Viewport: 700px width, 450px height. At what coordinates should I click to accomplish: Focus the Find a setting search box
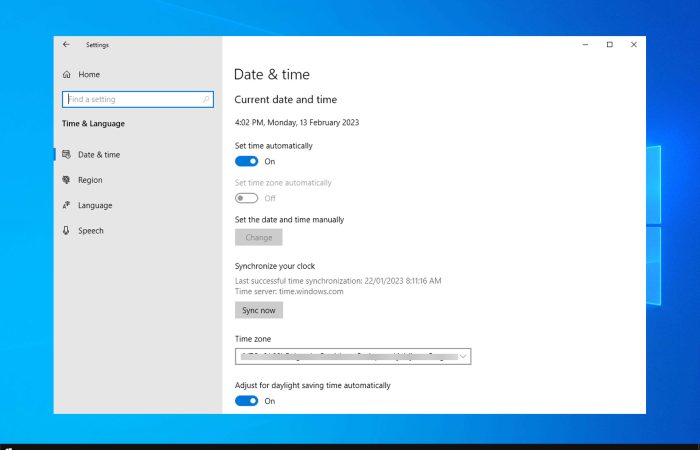138,99
